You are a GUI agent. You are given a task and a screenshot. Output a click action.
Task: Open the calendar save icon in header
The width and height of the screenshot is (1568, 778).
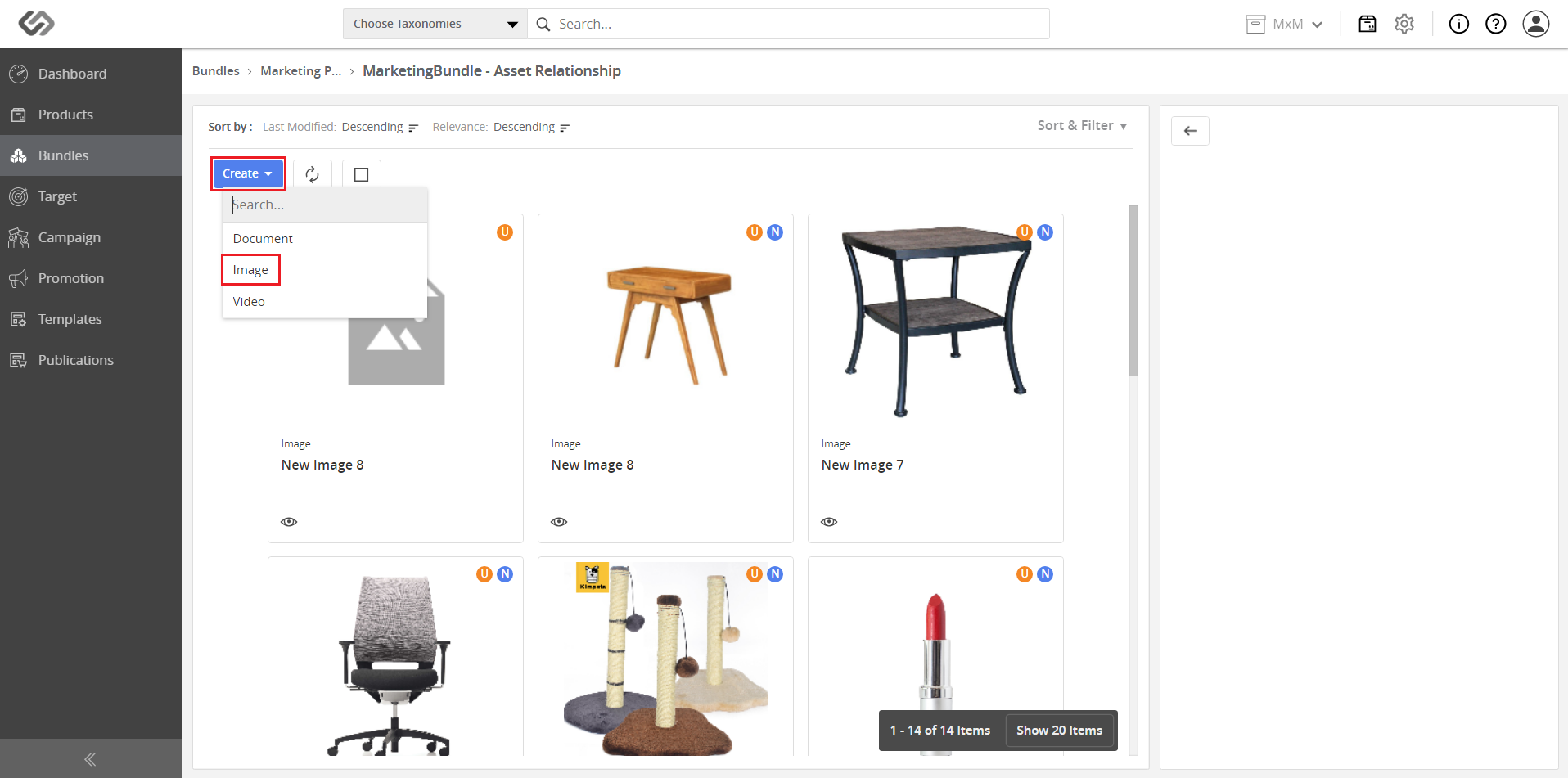click(x=1367, y=24)
